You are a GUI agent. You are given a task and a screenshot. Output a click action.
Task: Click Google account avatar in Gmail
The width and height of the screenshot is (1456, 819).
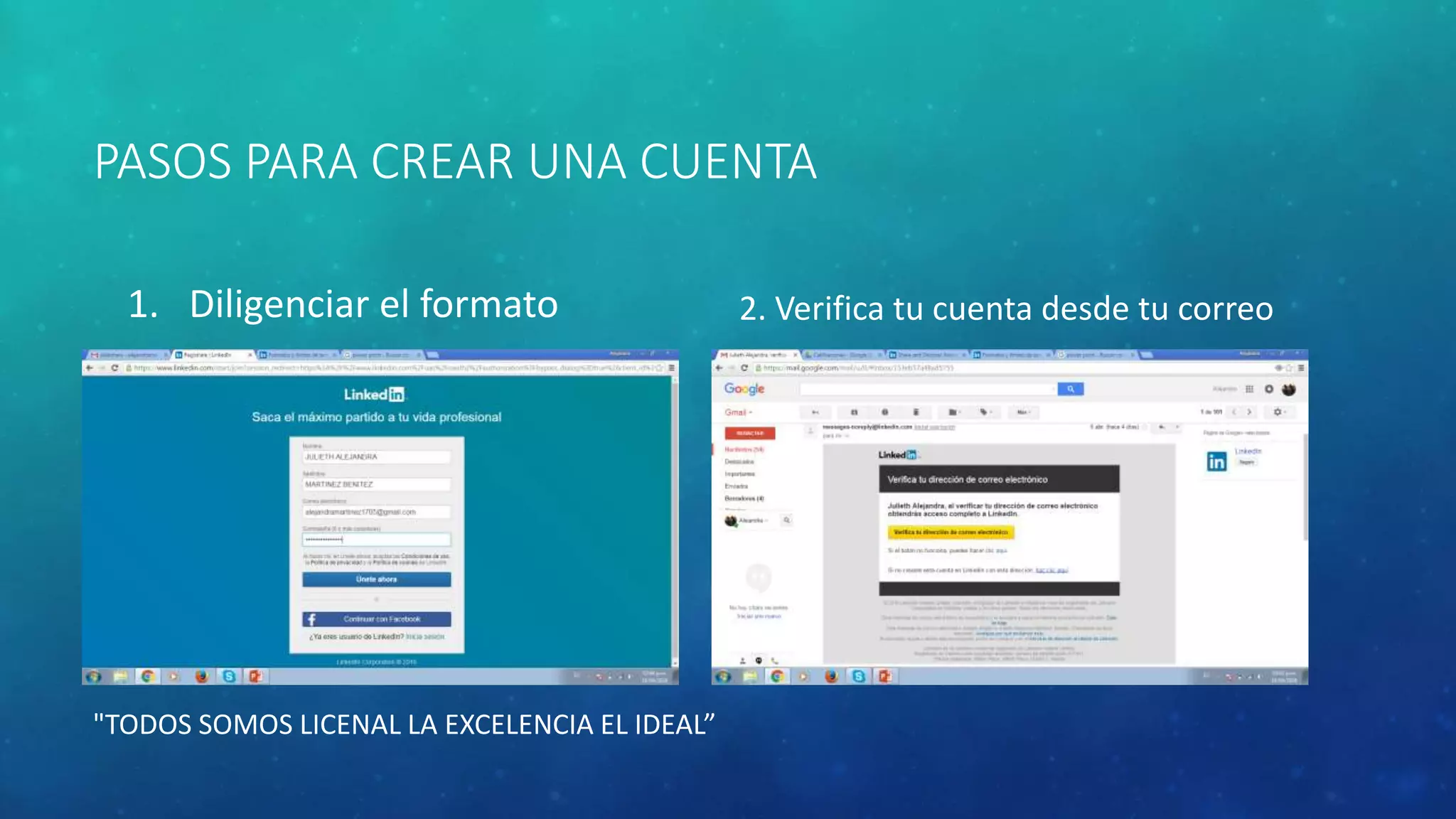[x=1289, y=389]
